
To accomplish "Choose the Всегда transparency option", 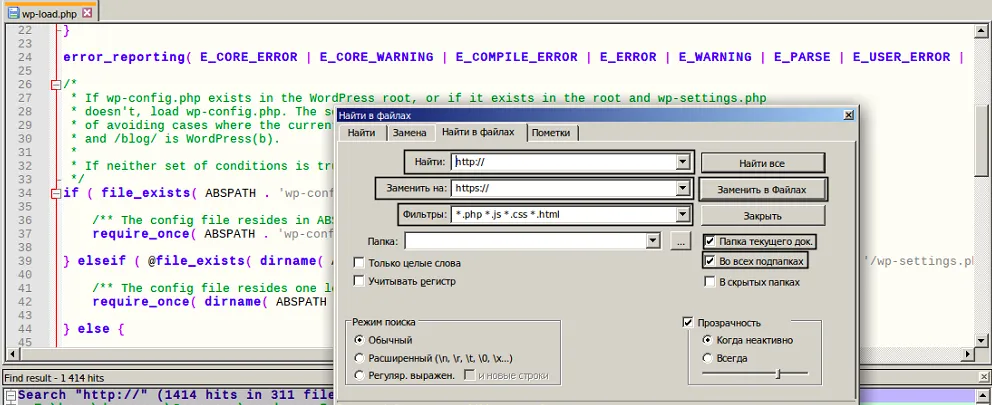I will (x=708, y=357).
